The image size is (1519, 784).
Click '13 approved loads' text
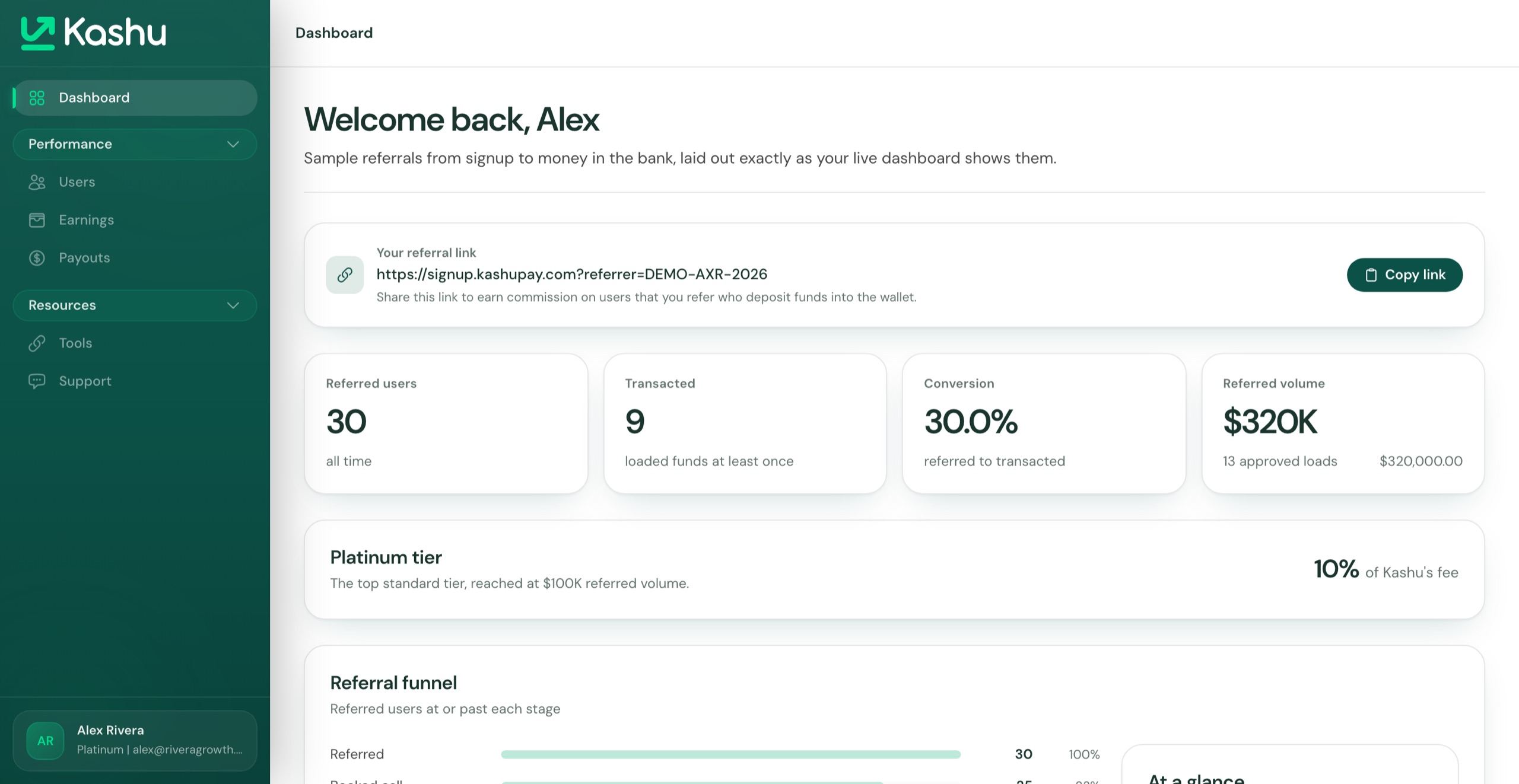tap(1280, 461)
